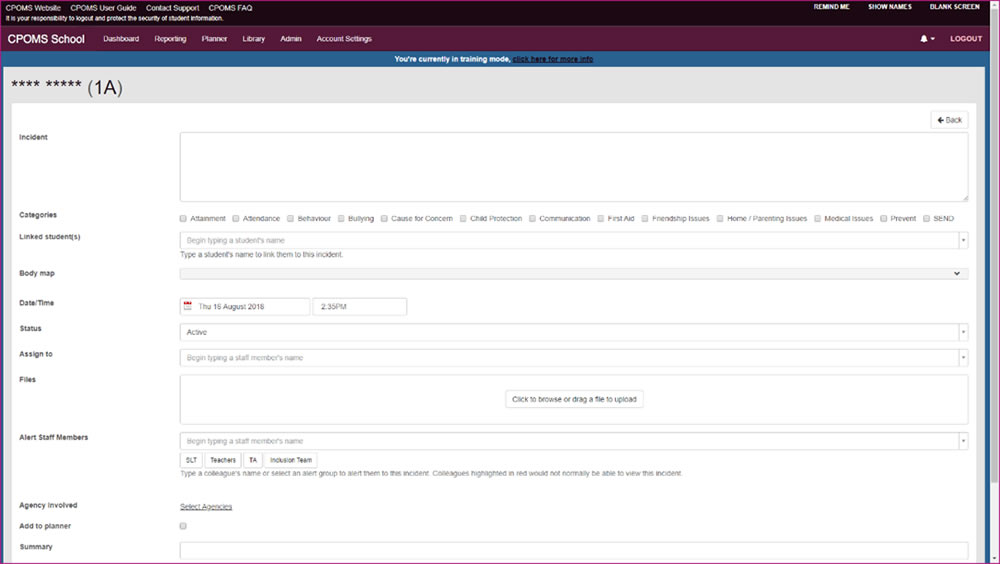
Task: Open the Planner menu
Action: pos(214,39)
